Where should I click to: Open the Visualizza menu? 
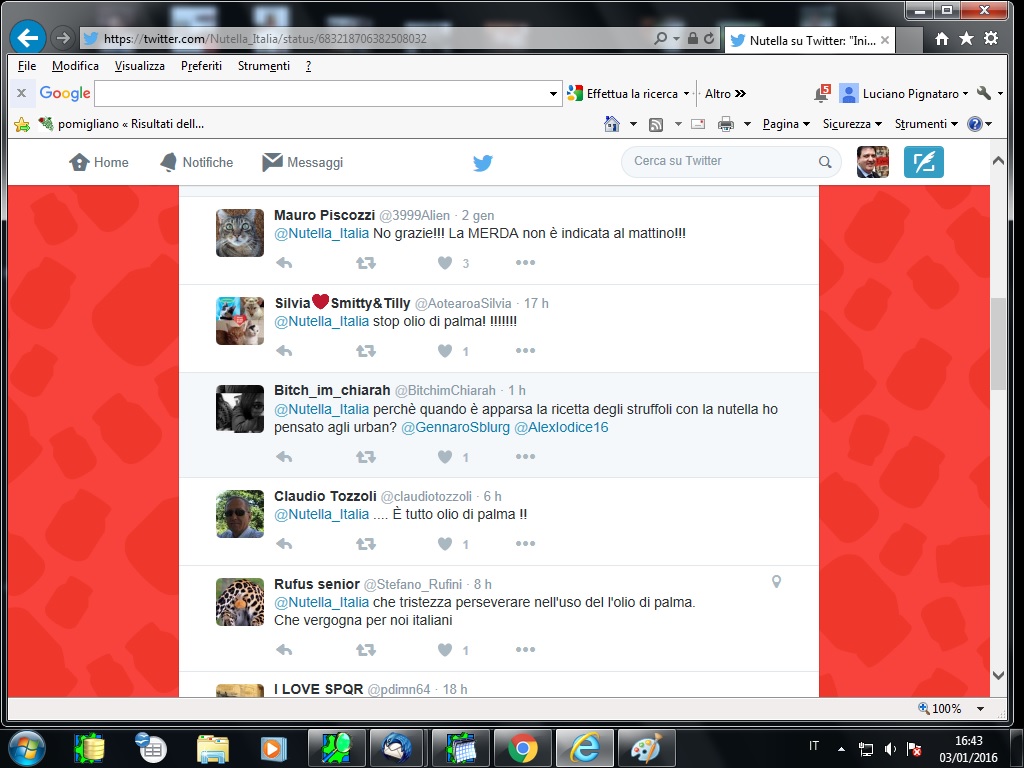pos(139,66)
